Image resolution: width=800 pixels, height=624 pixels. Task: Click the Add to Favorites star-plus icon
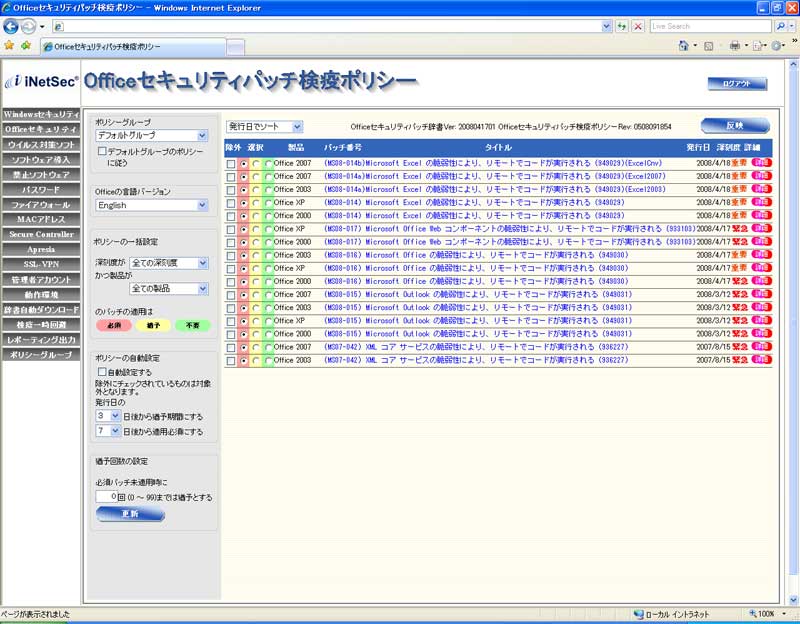(26, 46)
